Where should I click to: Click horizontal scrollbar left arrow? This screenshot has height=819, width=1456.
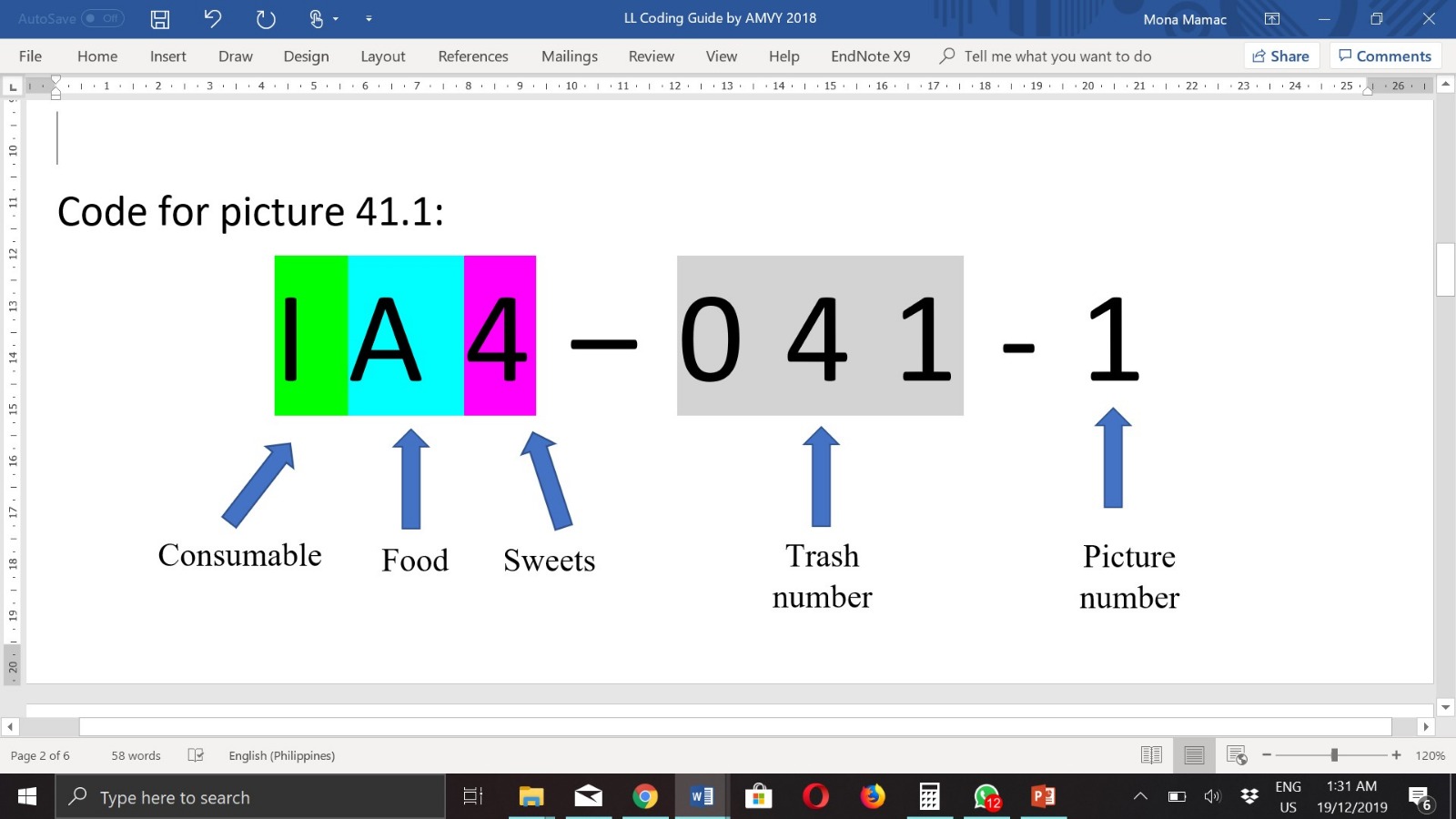10,727
